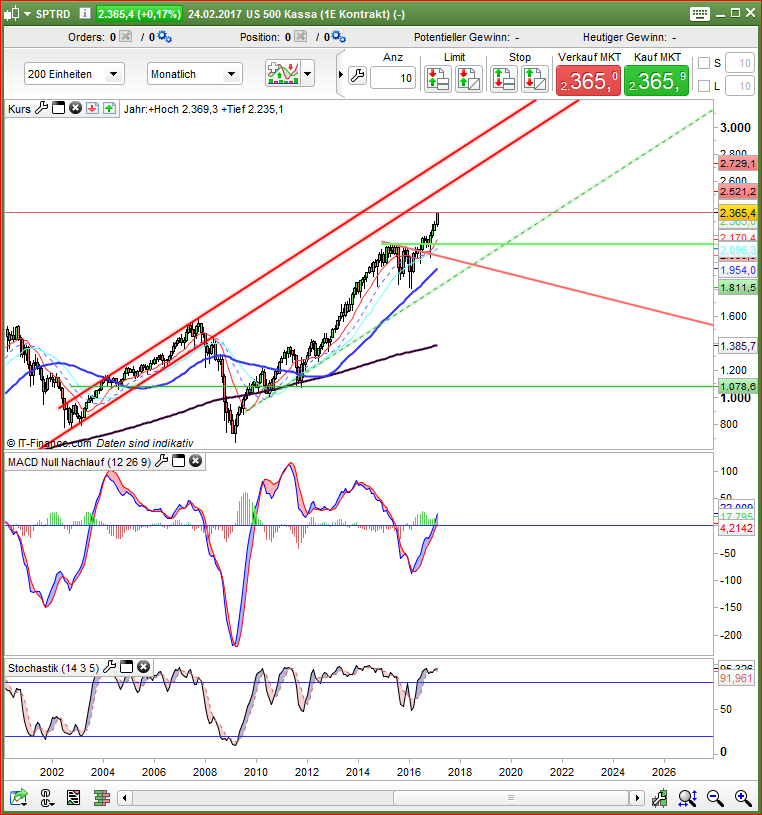Close the Kurs panel
Viewport: 762px width, 815px height.
(x=75, y=108)
